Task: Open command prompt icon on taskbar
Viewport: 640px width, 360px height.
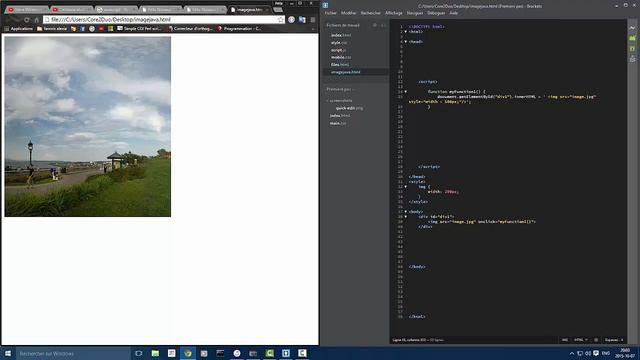Action: tap(220, 353)
